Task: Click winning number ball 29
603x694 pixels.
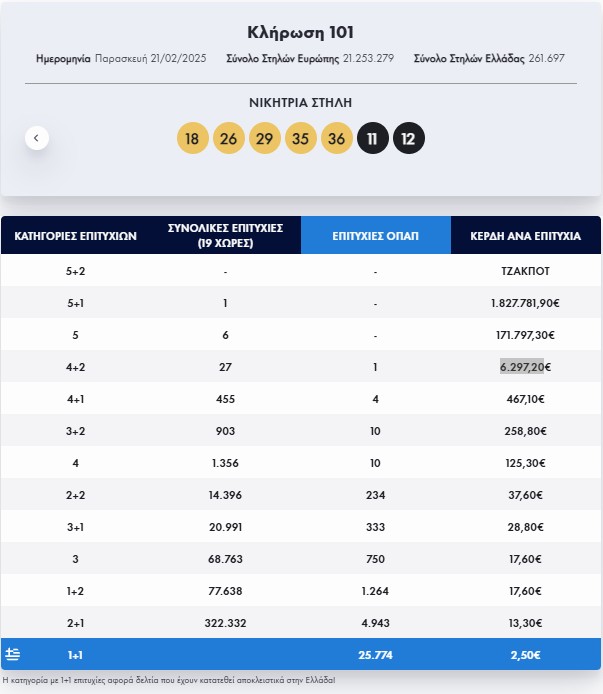Action: (264, 138)
